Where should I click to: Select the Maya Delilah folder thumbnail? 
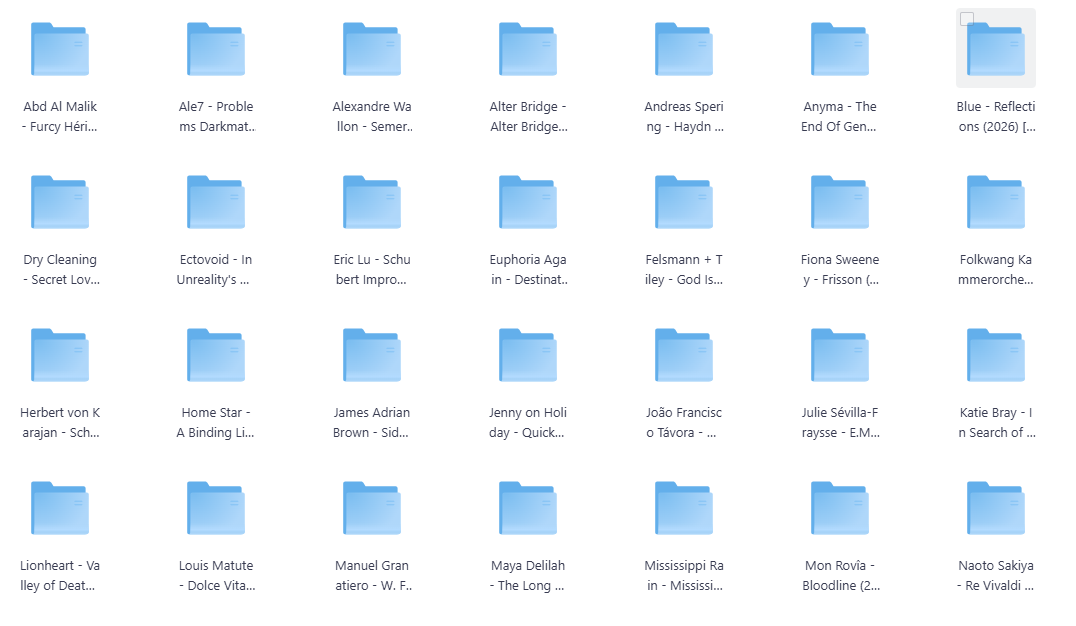pos(528,508)
